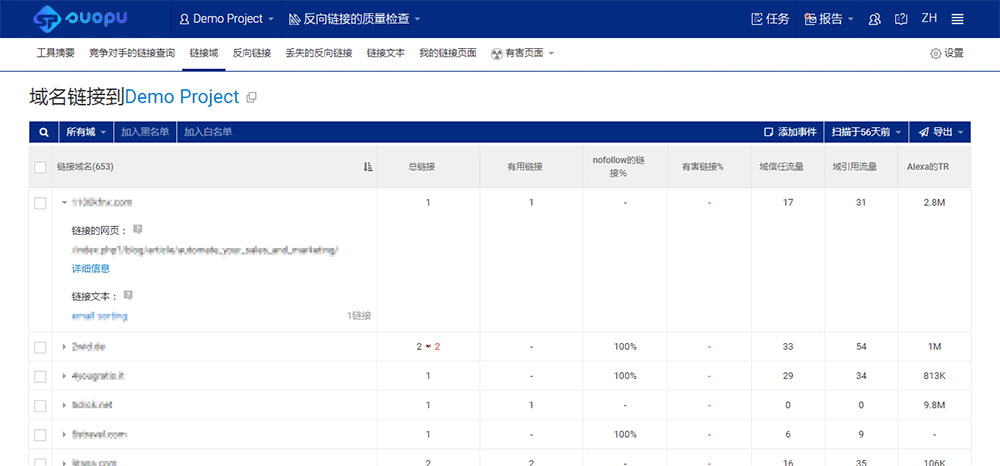Open the 丢失的反向链接 tab

(319, 54)
